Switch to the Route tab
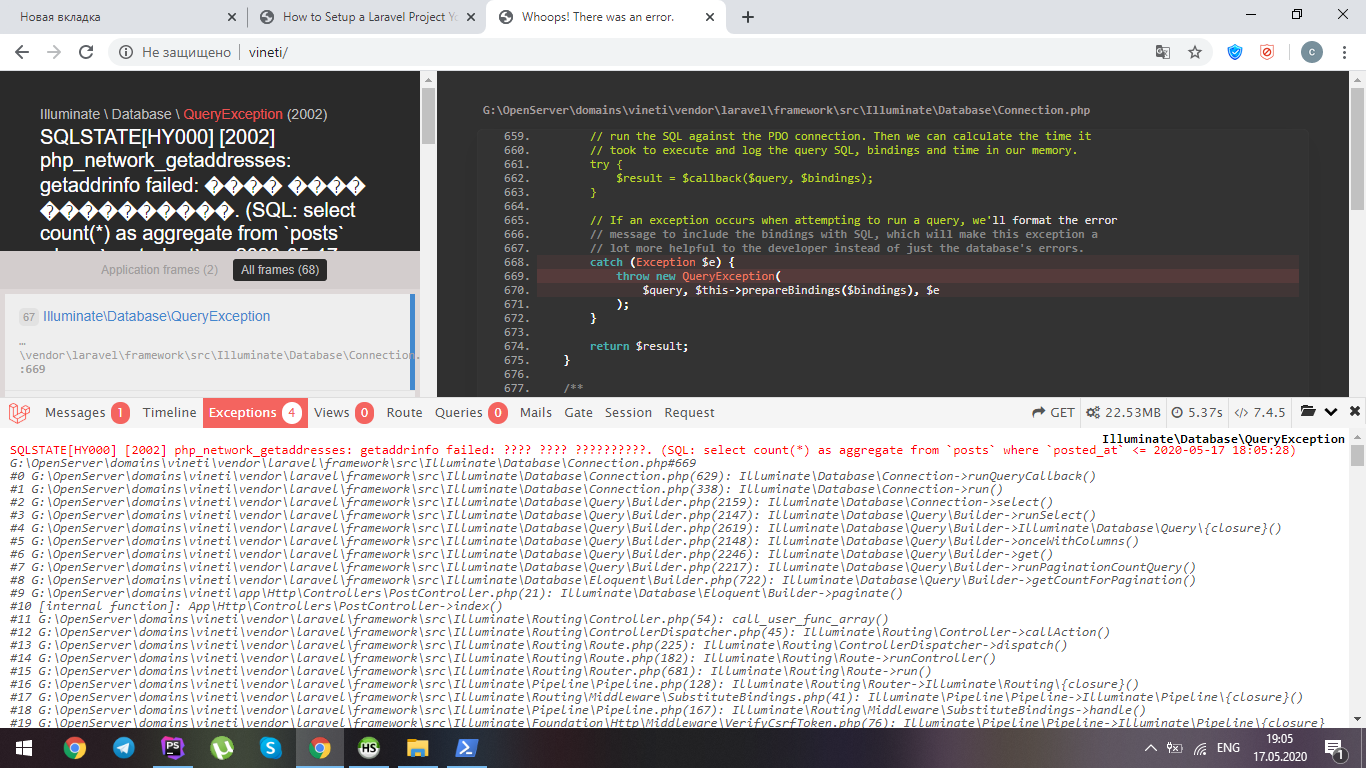Viewport: 1366px width, 768px height. coord(404,412)
